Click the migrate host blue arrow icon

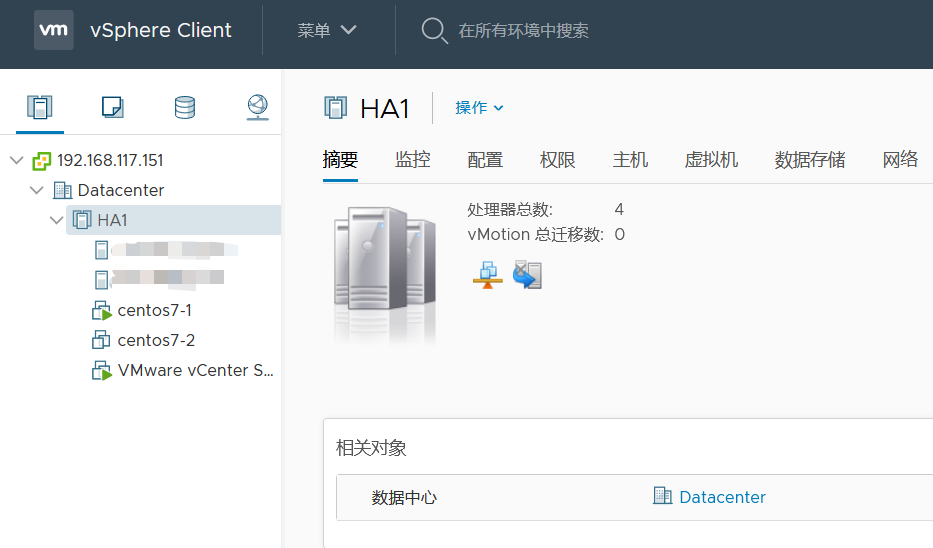(527, 274)
